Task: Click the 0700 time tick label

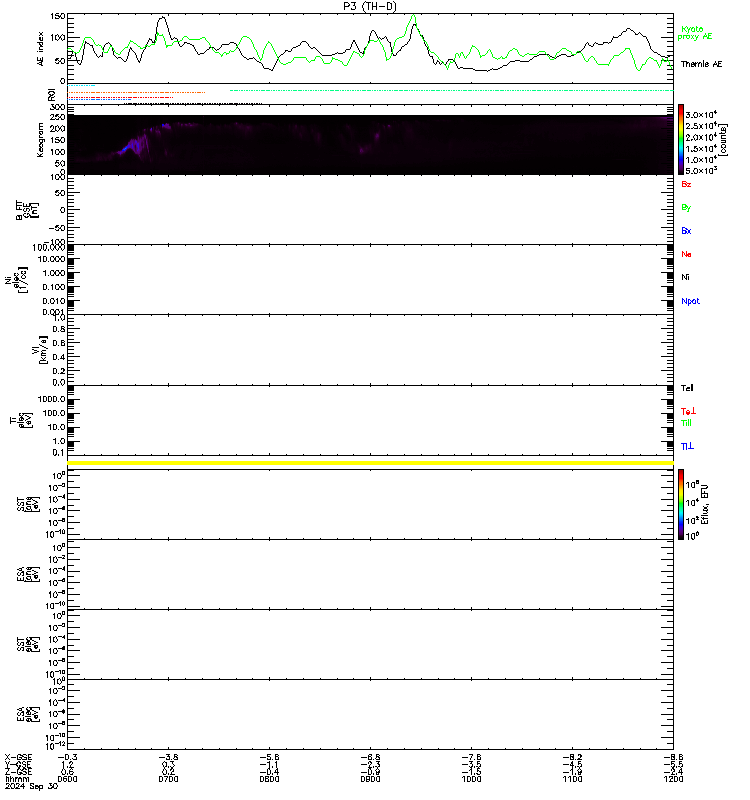Action: pyautogui.click(x=168, y=779)
